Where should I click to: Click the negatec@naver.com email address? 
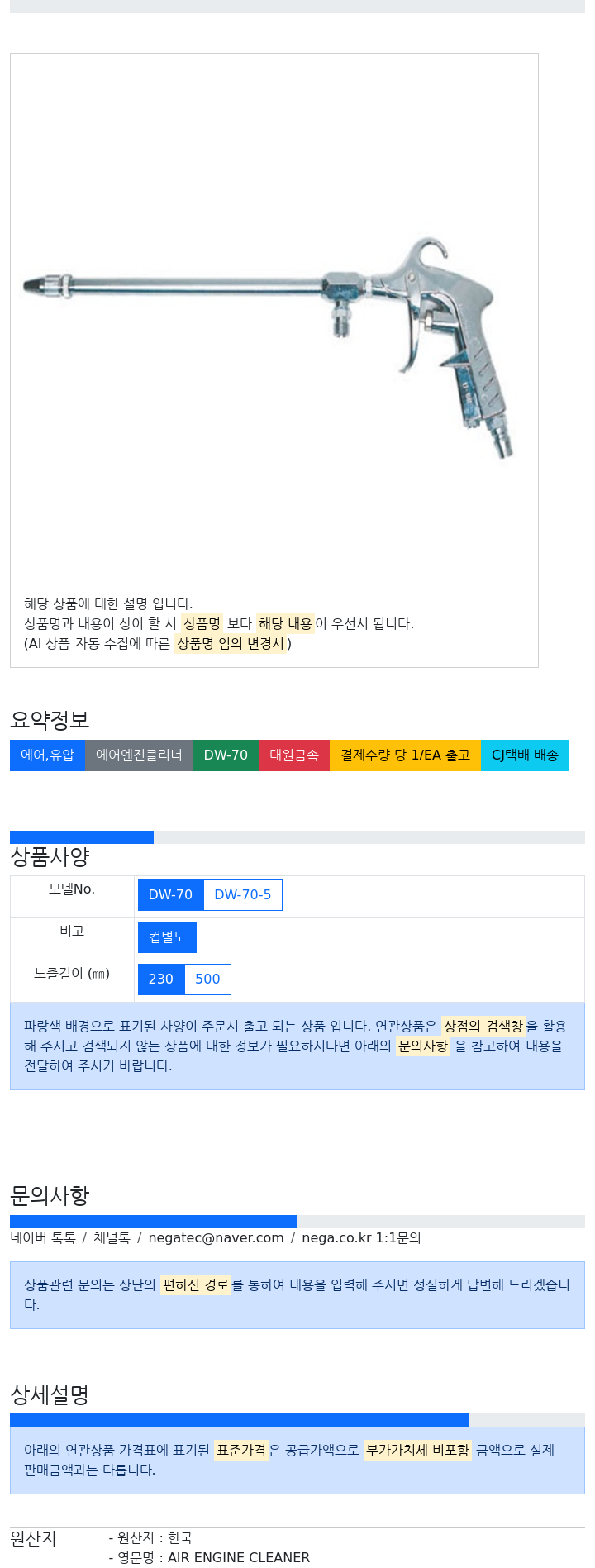[216, 1238]
